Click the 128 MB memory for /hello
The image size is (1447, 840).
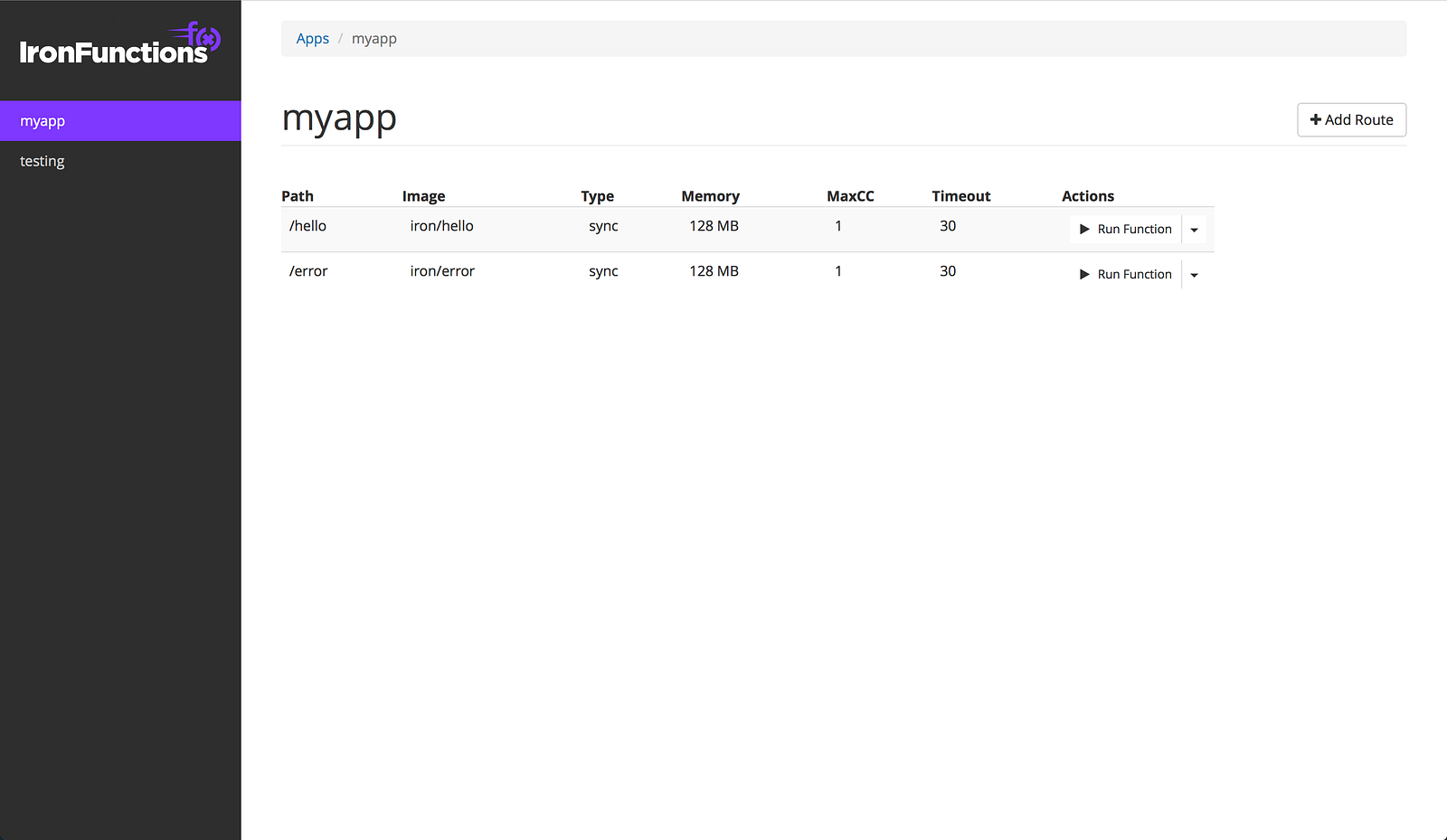pos(714,226)
